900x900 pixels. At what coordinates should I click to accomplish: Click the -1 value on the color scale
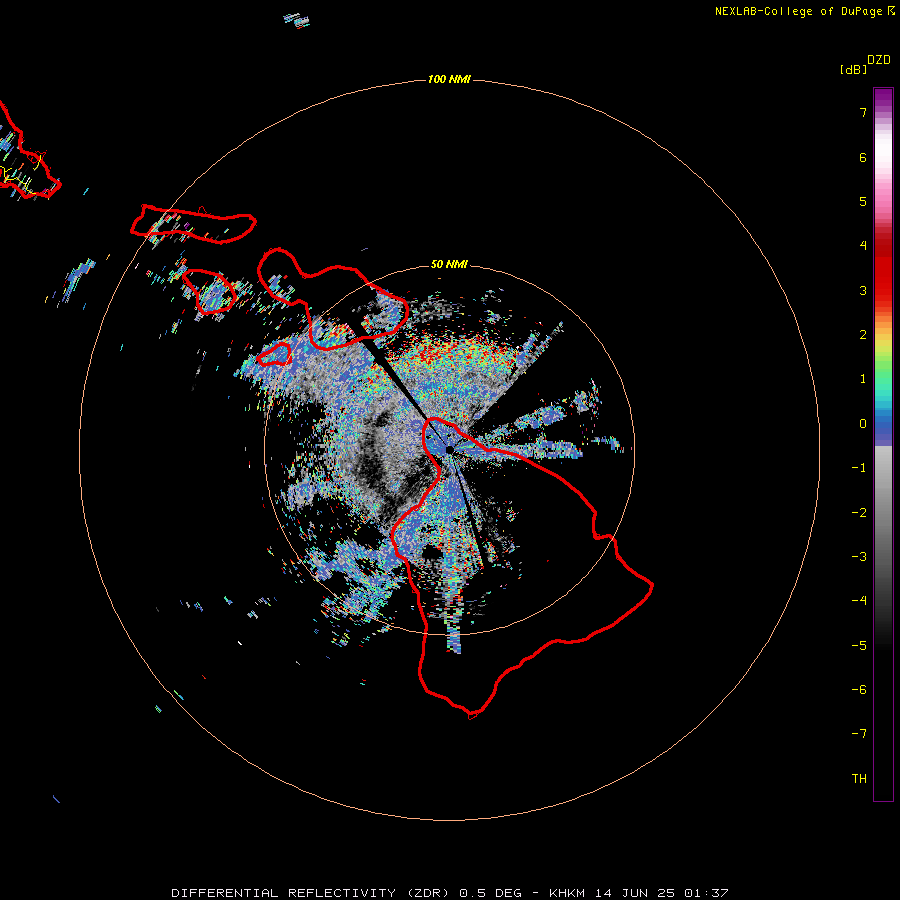(x=859, y=468)
